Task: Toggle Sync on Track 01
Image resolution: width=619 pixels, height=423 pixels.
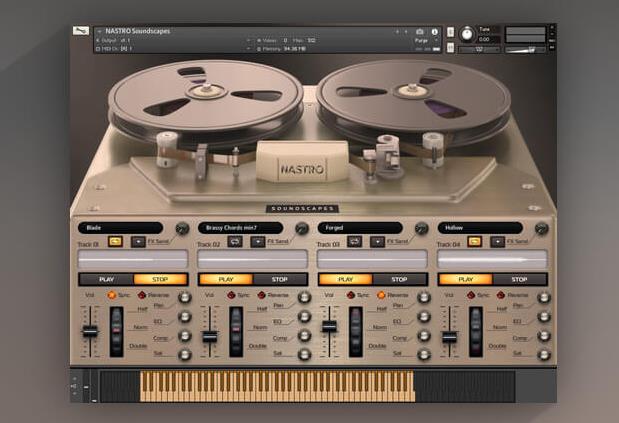Action: click(112, 296)
